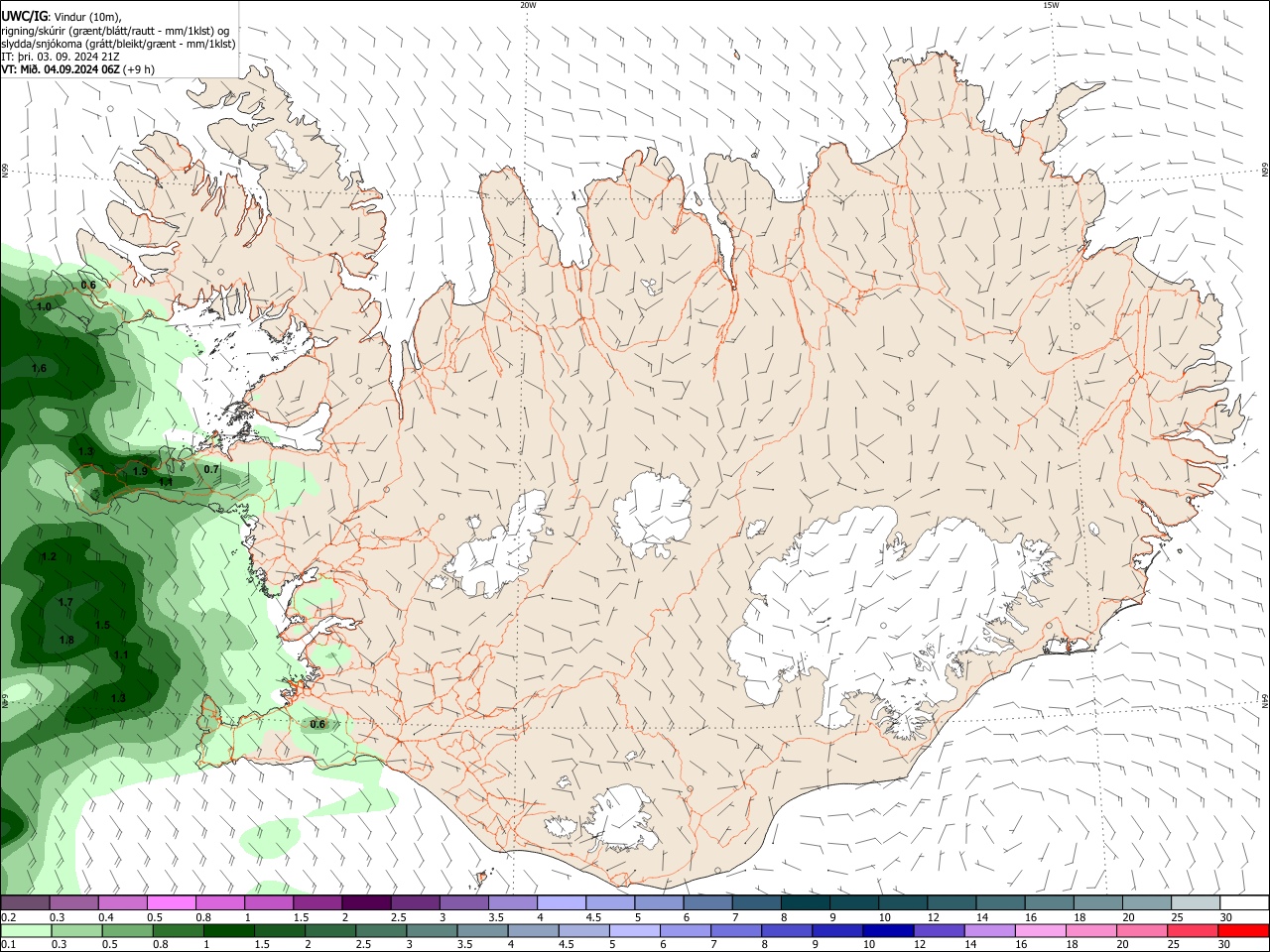Pick the top-row swatch between 0.3 and 0.4
This screenshot has height=952, width=1270.
point(73,902)
